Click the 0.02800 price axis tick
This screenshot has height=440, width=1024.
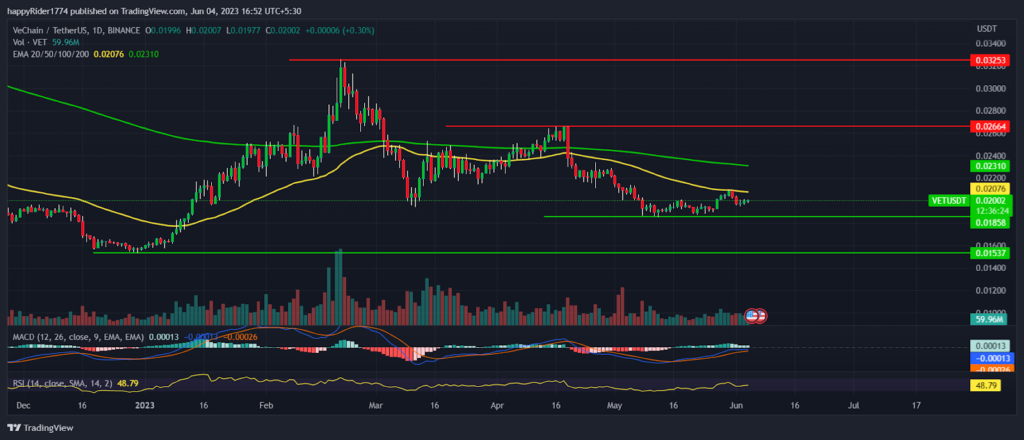[989, 111]
